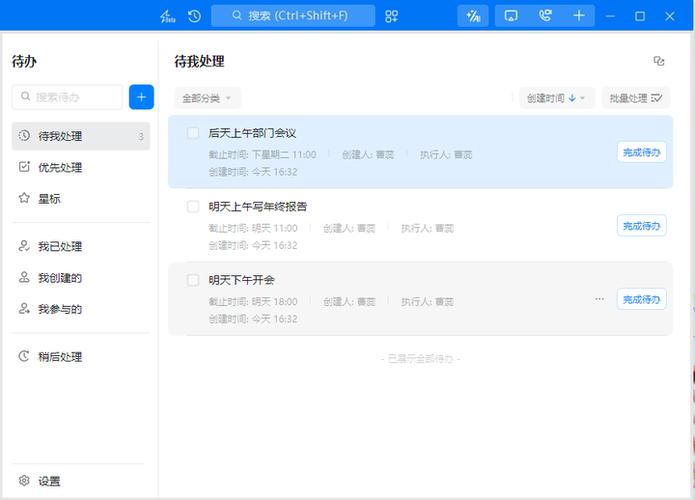Check the box for 后天上午部门会议
This screenshot has width=695, height=500.
tap(193, 133)
